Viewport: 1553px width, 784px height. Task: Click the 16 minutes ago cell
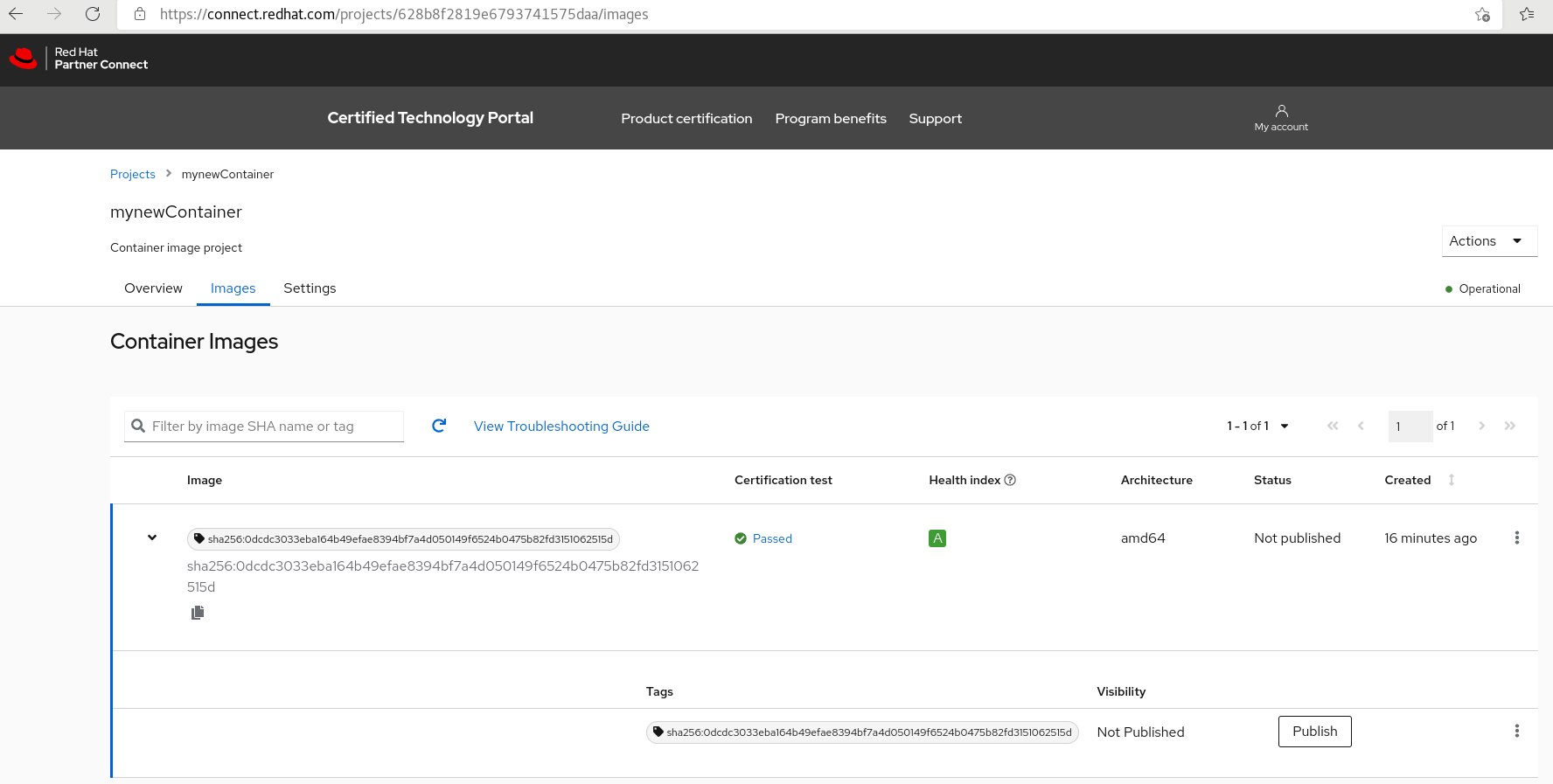click(x=1431, y=538)
